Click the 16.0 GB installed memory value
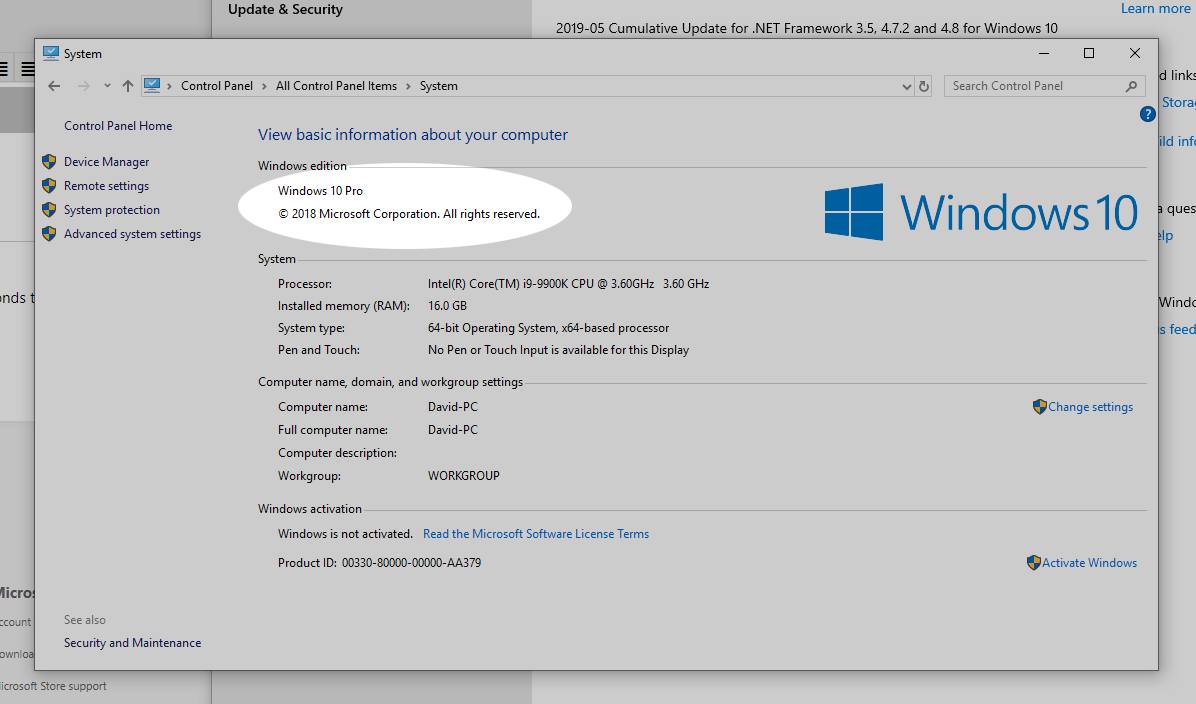 [x=447, y=306]
